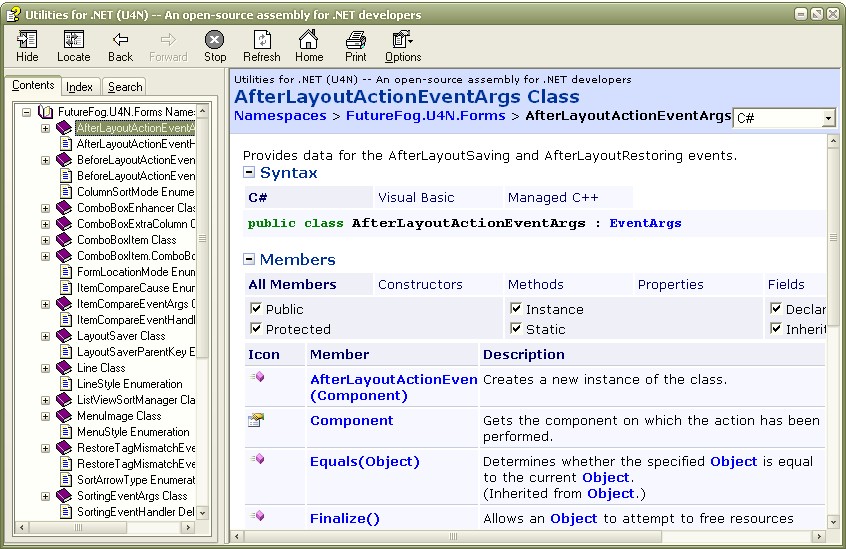Click the topic pane horizontal scrollbar thumb

[x=452, y=536]
